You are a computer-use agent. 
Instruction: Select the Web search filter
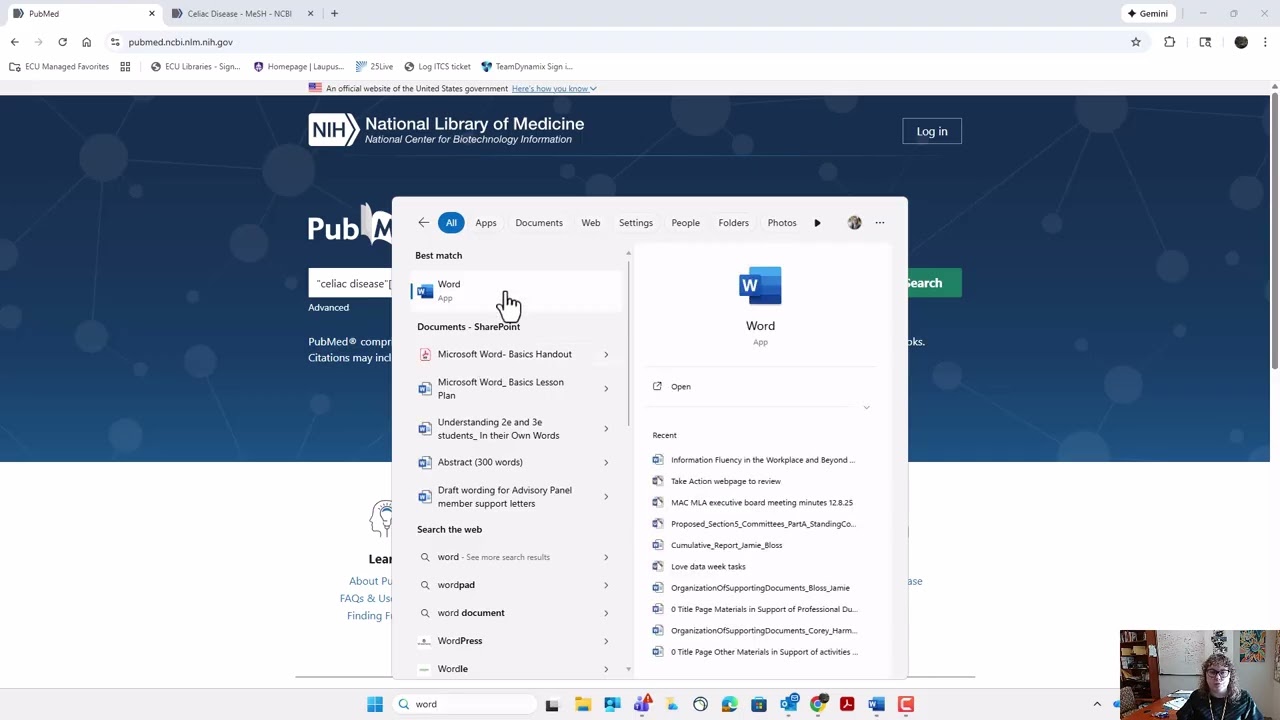pyautogui.click(x=591, y=223)
